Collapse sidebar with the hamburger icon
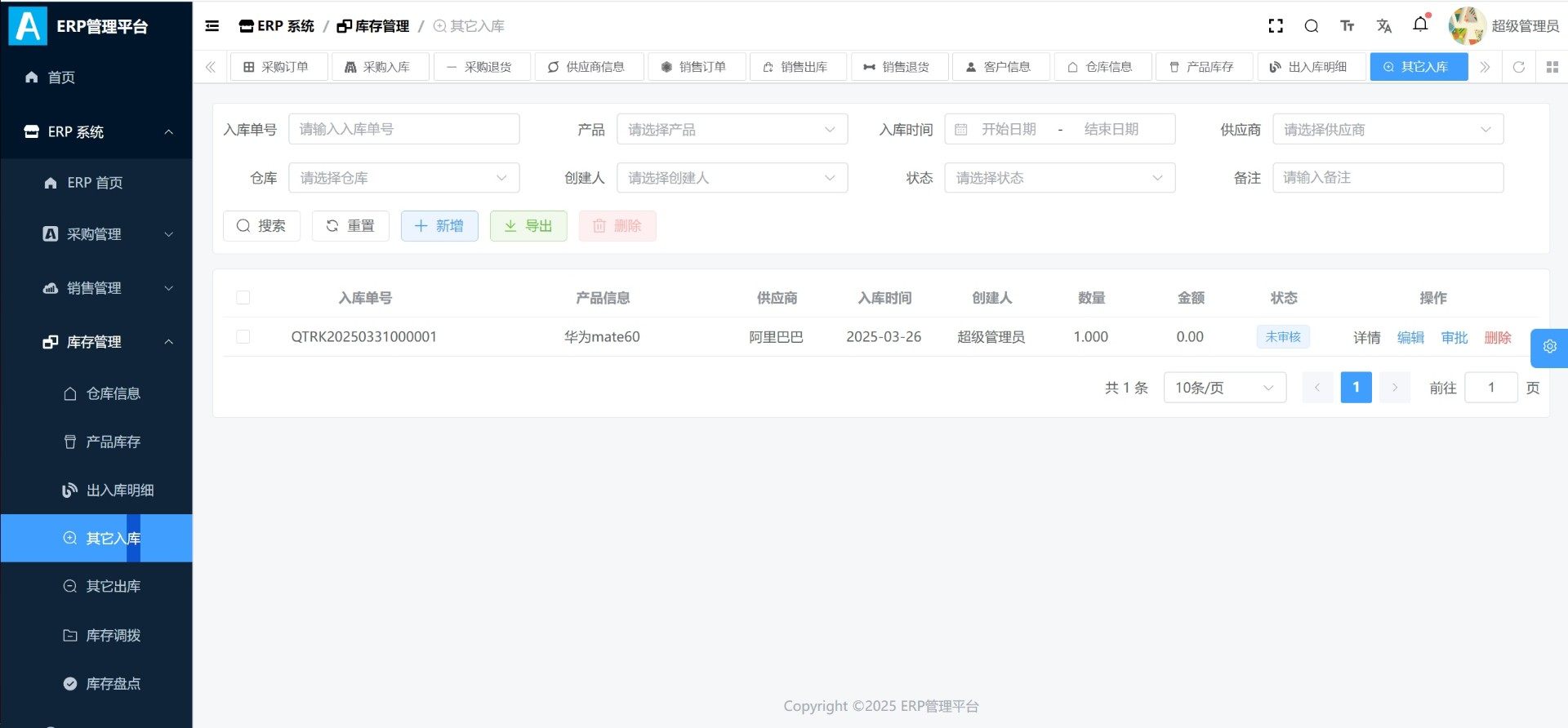Image resolution: width=1568 pixels, height=728 pixels. pyautogui.click(x=212, y=26)
